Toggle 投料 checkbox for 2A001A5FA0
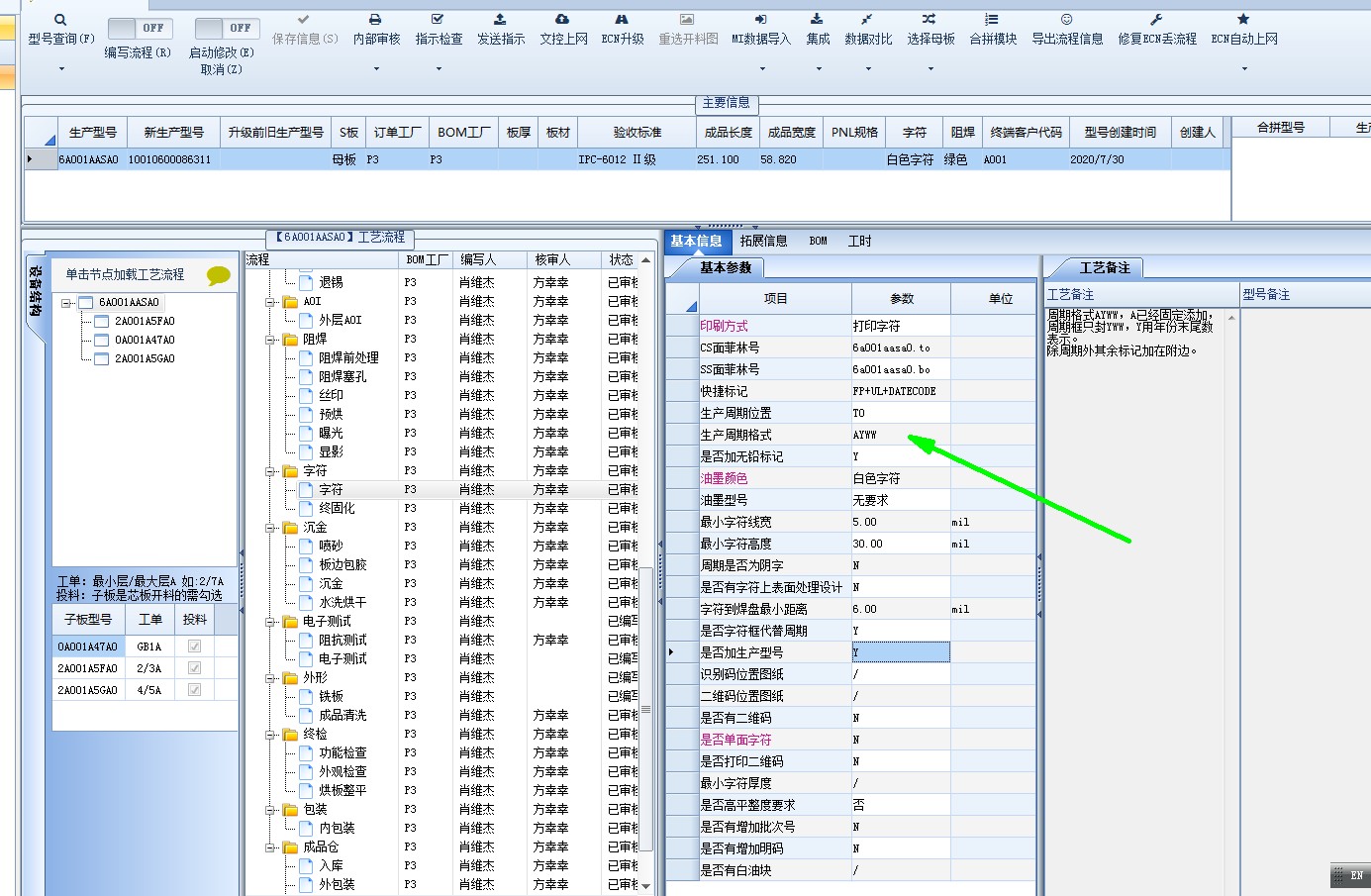 pos(194,668)
